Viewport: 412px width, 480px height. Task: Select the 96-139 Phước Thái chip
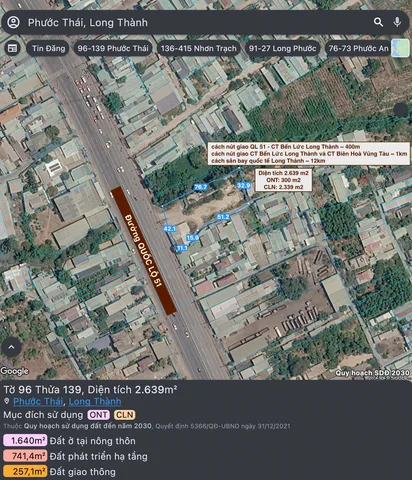pos(113,48)
